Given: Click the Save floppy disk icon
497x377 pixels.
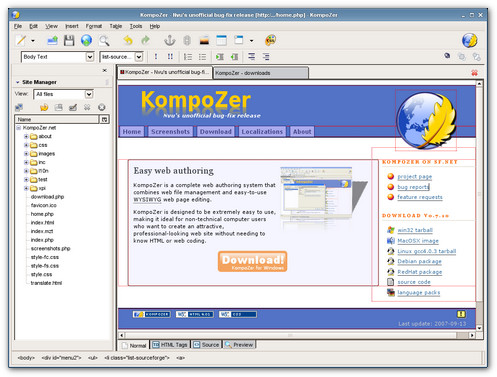Looking at the screenshot, I should [x=69, y=40].
